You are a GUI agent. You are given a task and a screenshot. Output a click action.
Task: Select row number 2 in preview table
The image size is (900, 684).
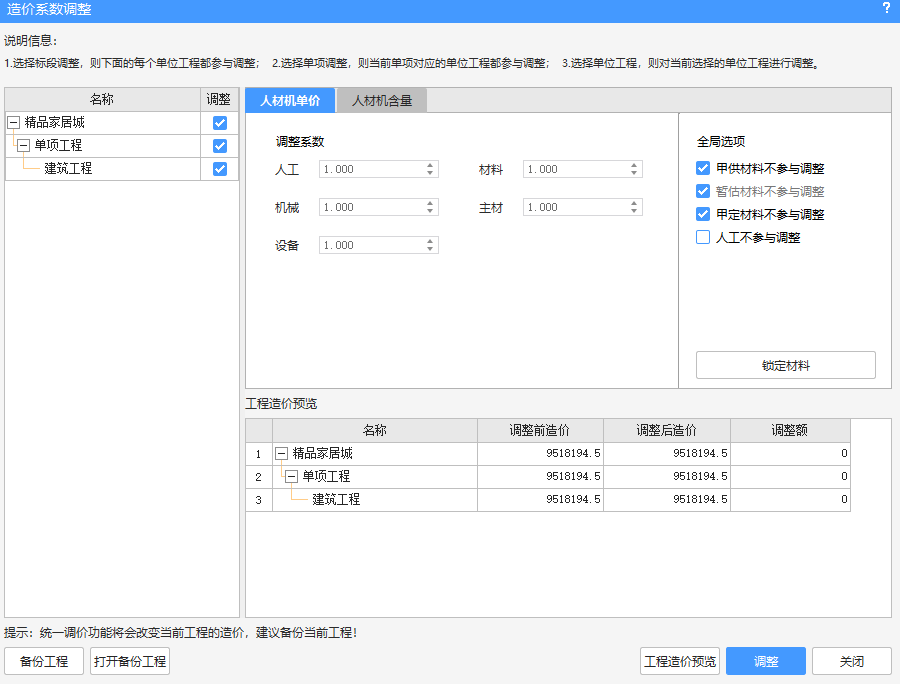click(x=259, y=477)
